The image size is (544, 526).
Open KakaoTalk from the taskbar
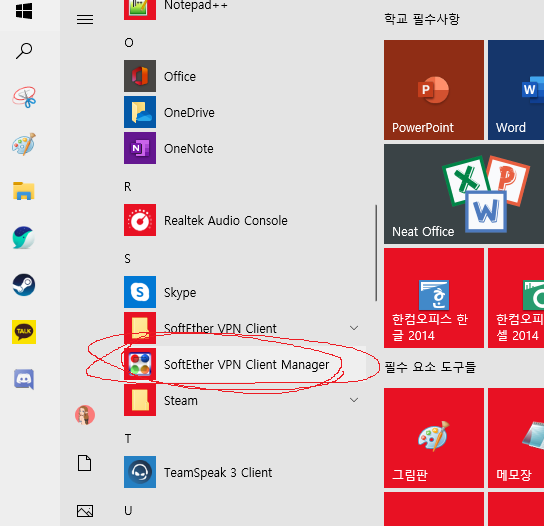[x=24, y=332]
